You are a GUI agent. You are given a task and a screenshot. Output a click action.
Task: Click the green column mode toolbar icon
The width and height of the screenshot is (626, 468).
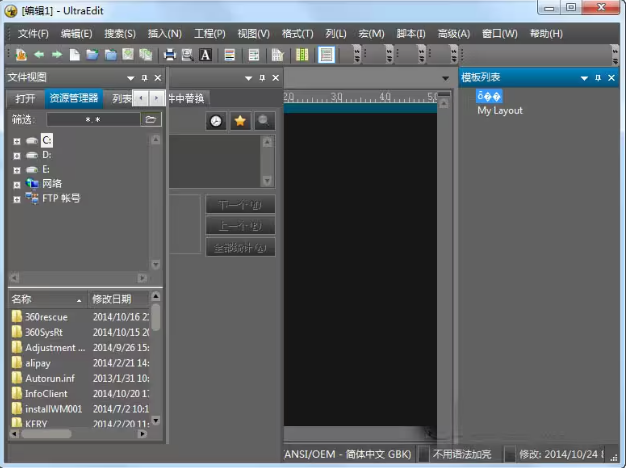pyautogui.click(x=302, y=55)
